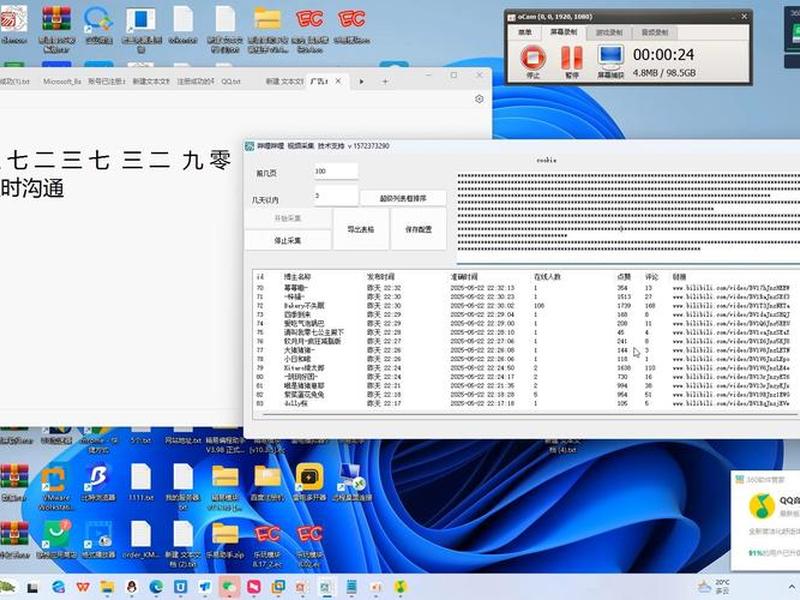Image resolution: width=800 pixels, height=600 pixels.
Task: Open Notepad's settings gear
Action: point(479,99)
